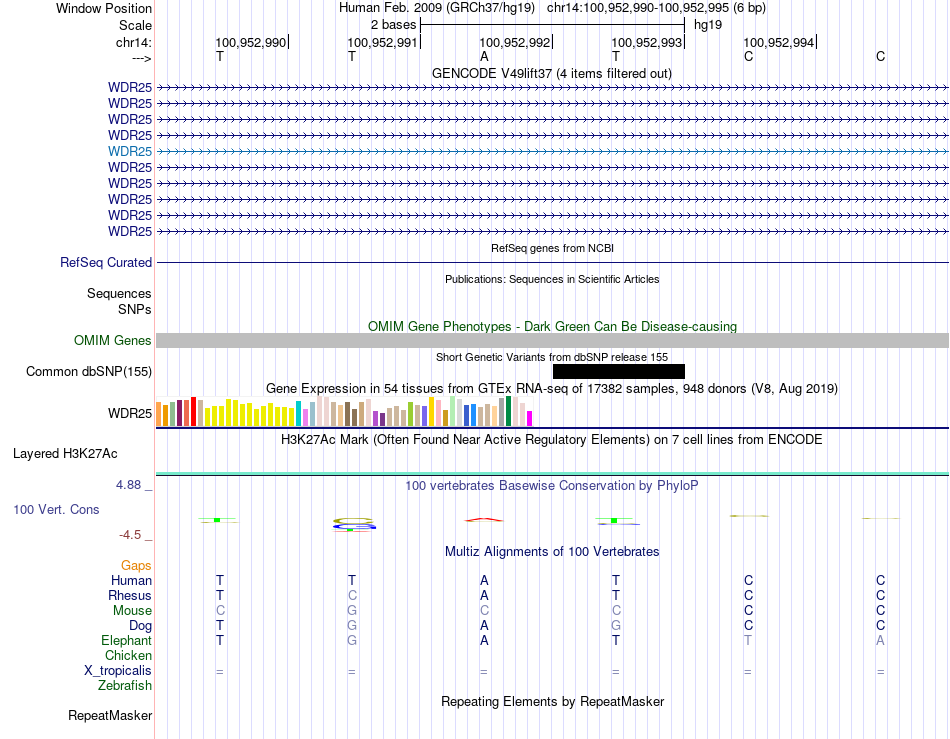
Task: Click the X_tropicalis species label
Action: click(x=118, y=671)
